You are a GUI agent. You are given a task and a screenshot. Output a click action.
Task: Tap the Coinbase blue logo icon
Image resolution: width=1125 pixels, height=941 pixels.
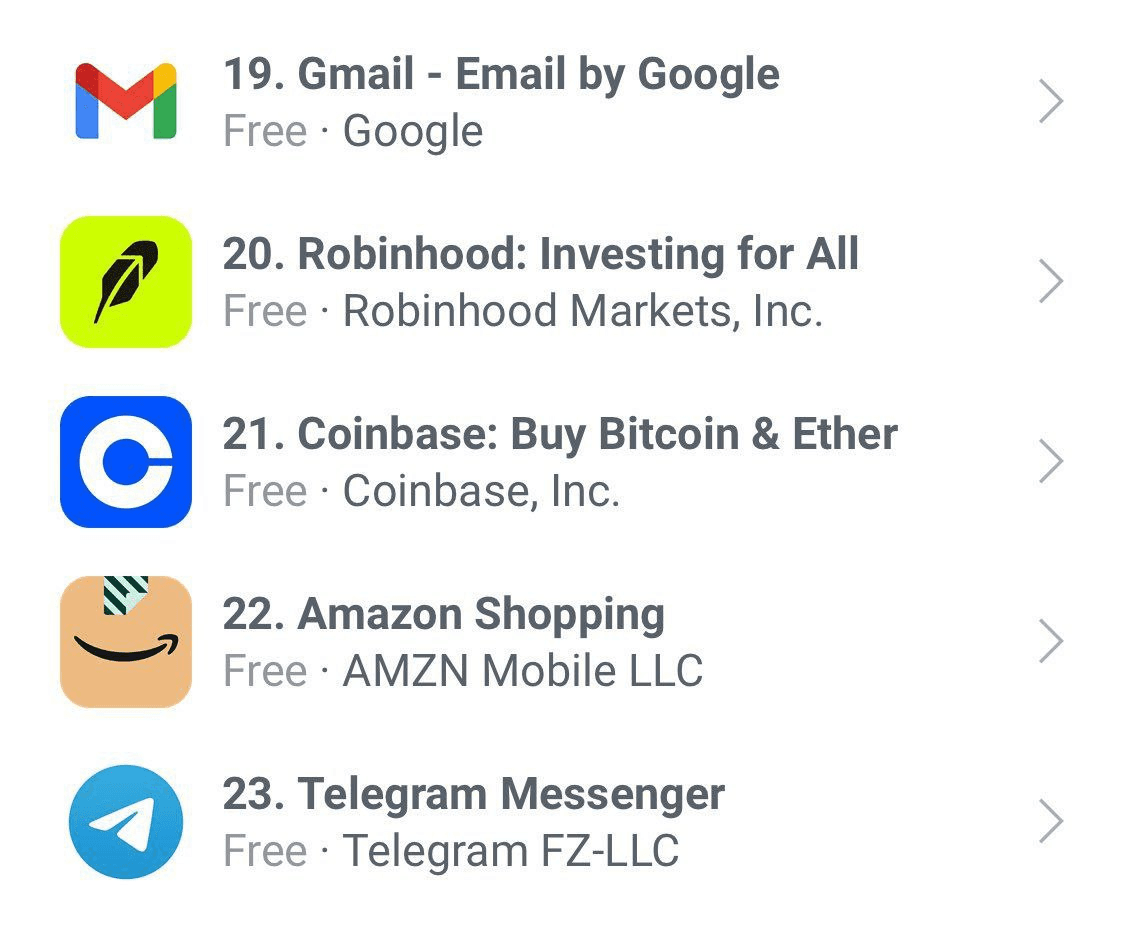126,462
